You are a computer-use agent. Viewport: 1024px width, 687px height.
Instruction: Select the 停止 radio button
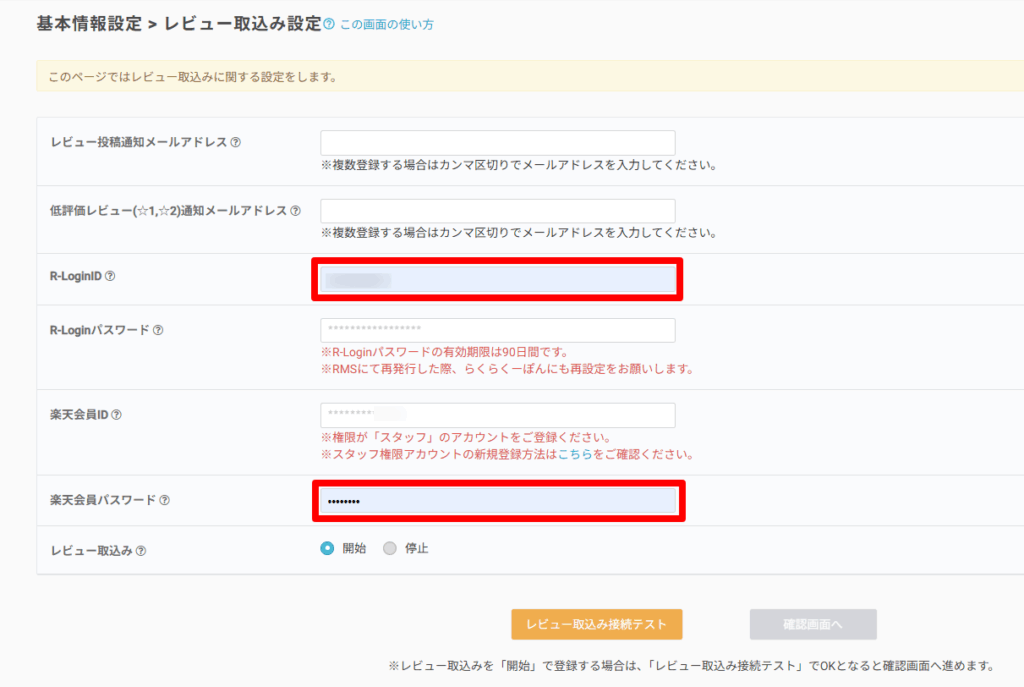point(390,548)
